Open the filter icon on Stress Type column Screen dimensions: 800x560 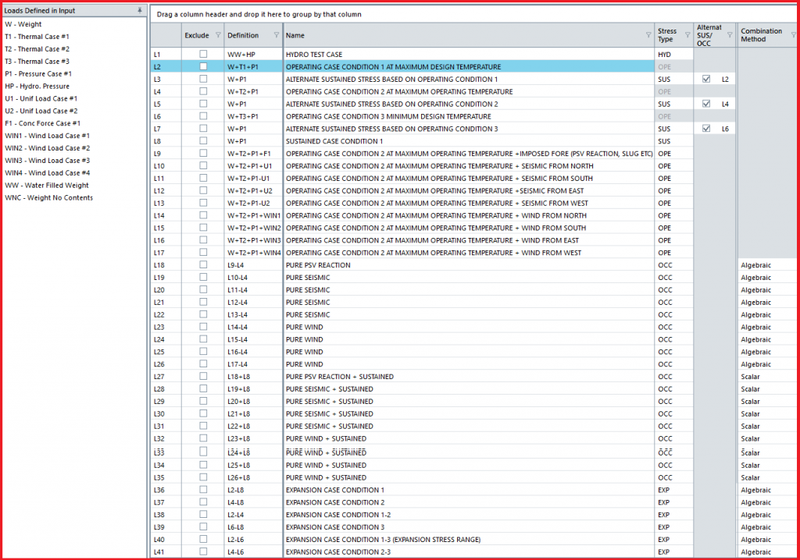(x=686, y=35)
